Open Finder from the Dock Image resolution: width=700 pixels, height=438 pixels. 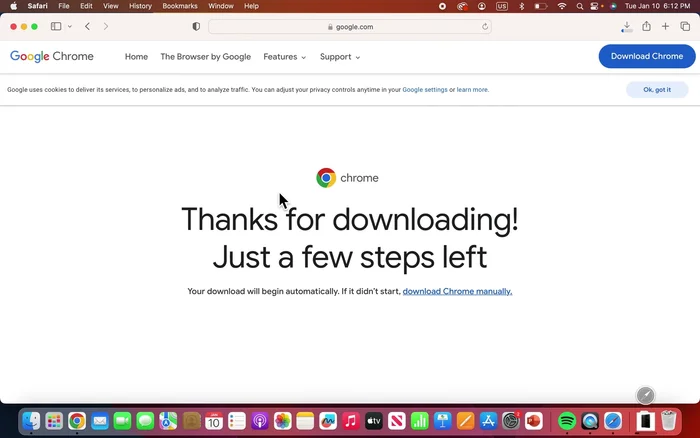pos(31,421)
